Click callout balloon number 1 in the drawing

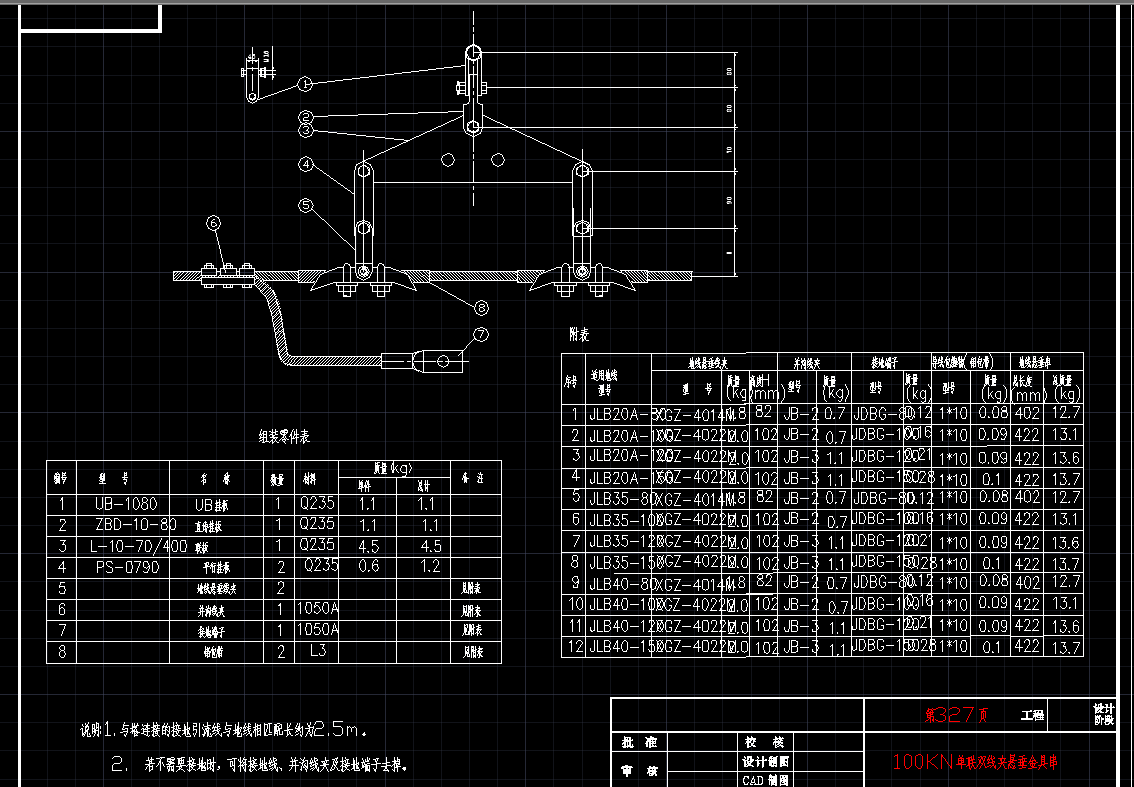(305, 85)
